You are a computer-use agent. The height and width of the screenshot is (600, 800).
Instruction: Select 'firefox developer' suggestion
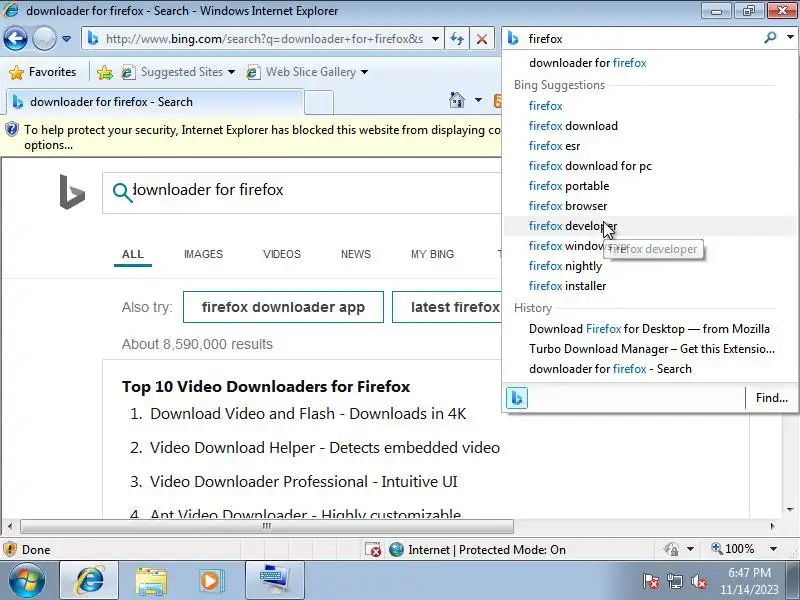point(649,226)
